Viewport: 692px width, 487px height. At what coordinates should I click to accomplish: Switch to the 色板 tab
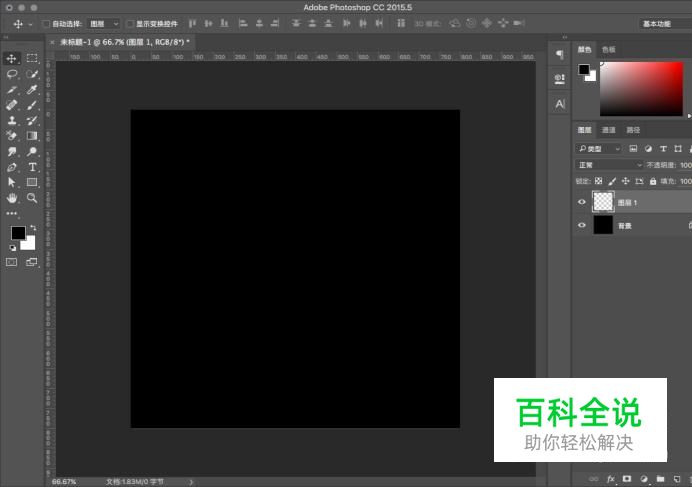point(609,49)
